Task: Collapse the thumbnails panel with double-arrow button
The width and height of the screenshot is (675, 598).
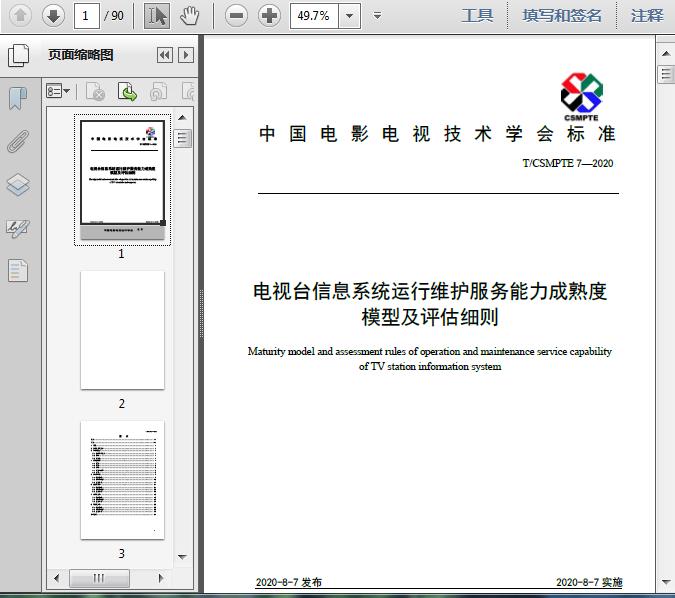Action: point(165,55)
